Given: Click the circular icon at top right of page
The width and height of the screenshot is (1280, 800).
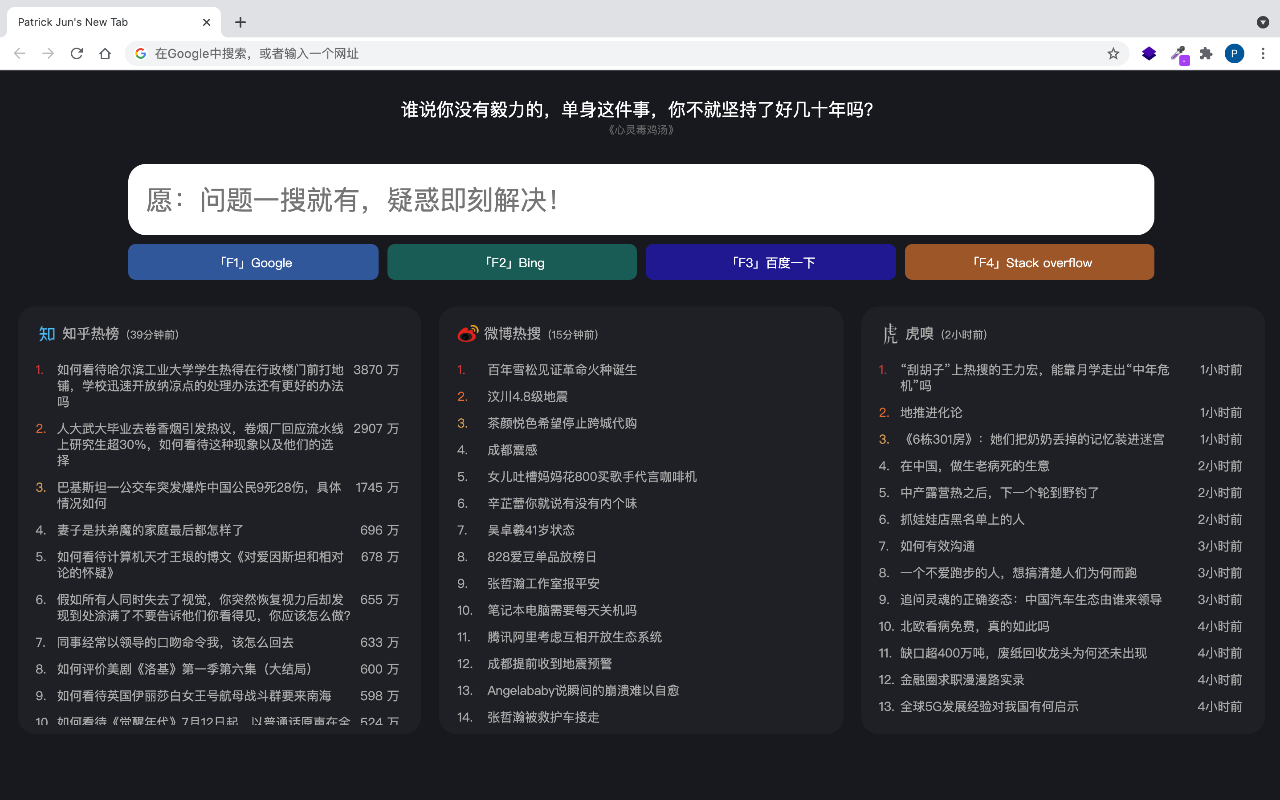Looking at the screenshot, I should [1262, 22].
